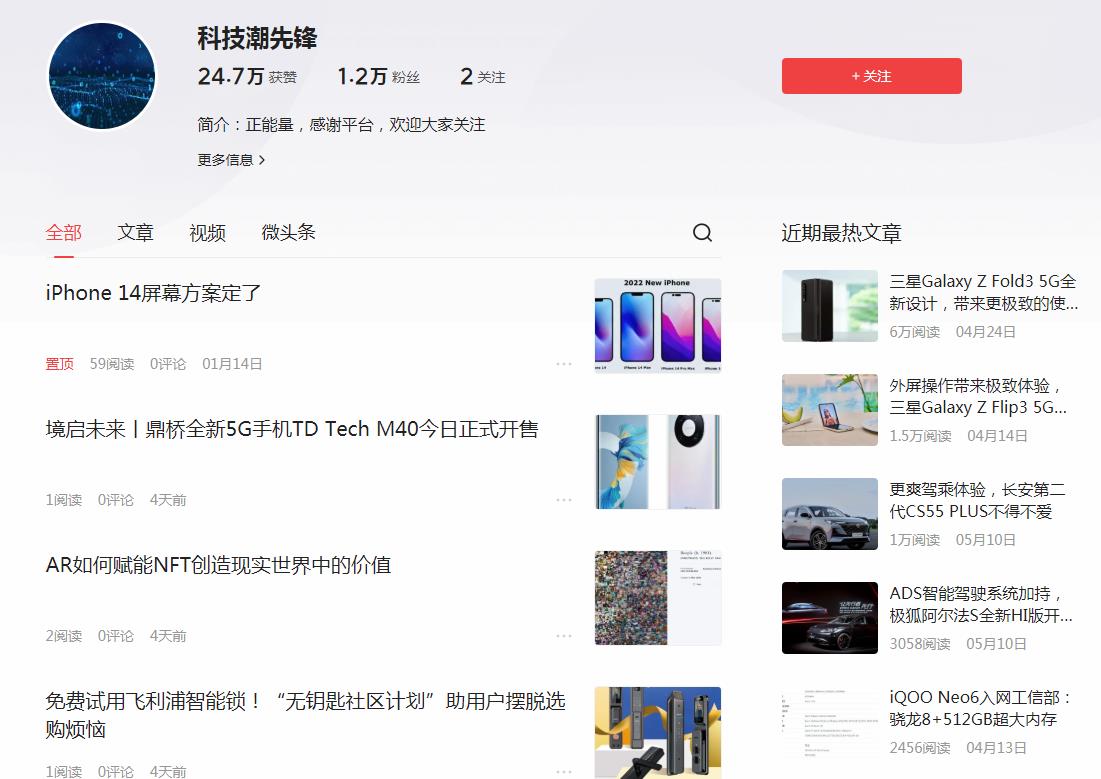Open more options for 鼎桥 TD Tech M40 article
This screenshot has width=1101, height=779.
(564, 500)
